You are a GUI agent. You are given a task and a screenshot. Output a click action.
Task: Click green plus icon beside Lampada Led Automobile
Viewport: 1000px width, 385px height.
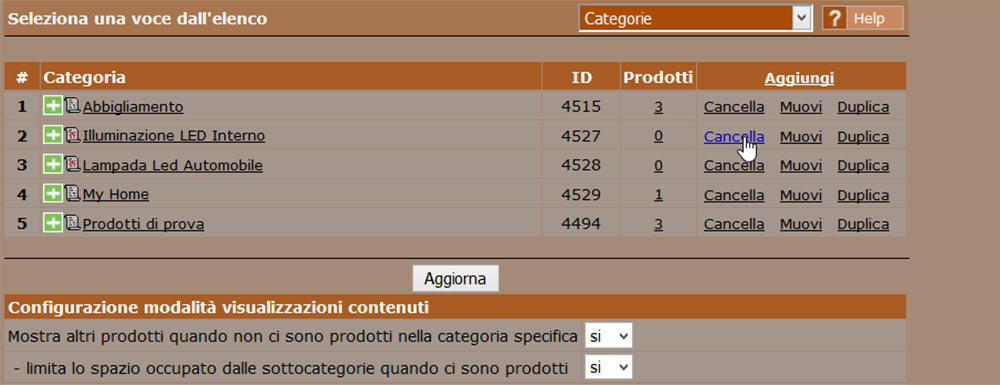(53, 164)
